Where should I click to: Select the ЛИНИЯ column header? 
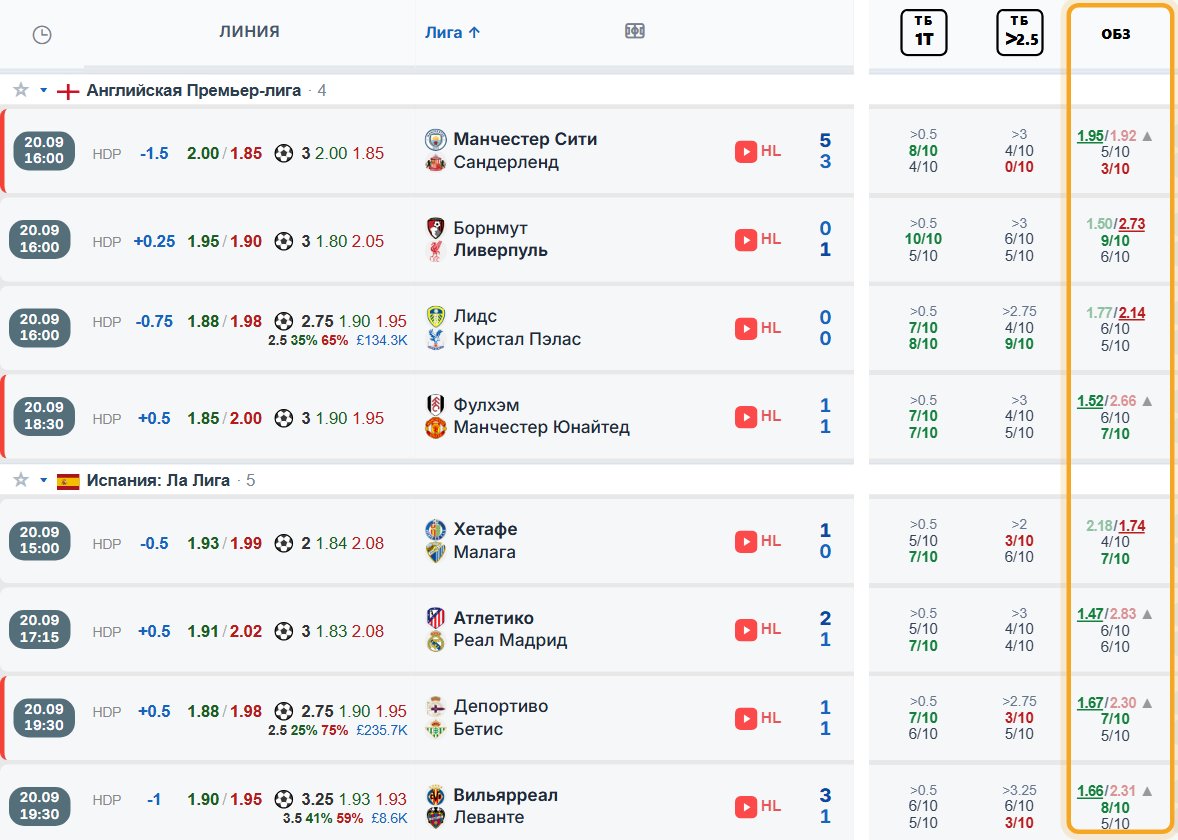coord(249,32)
